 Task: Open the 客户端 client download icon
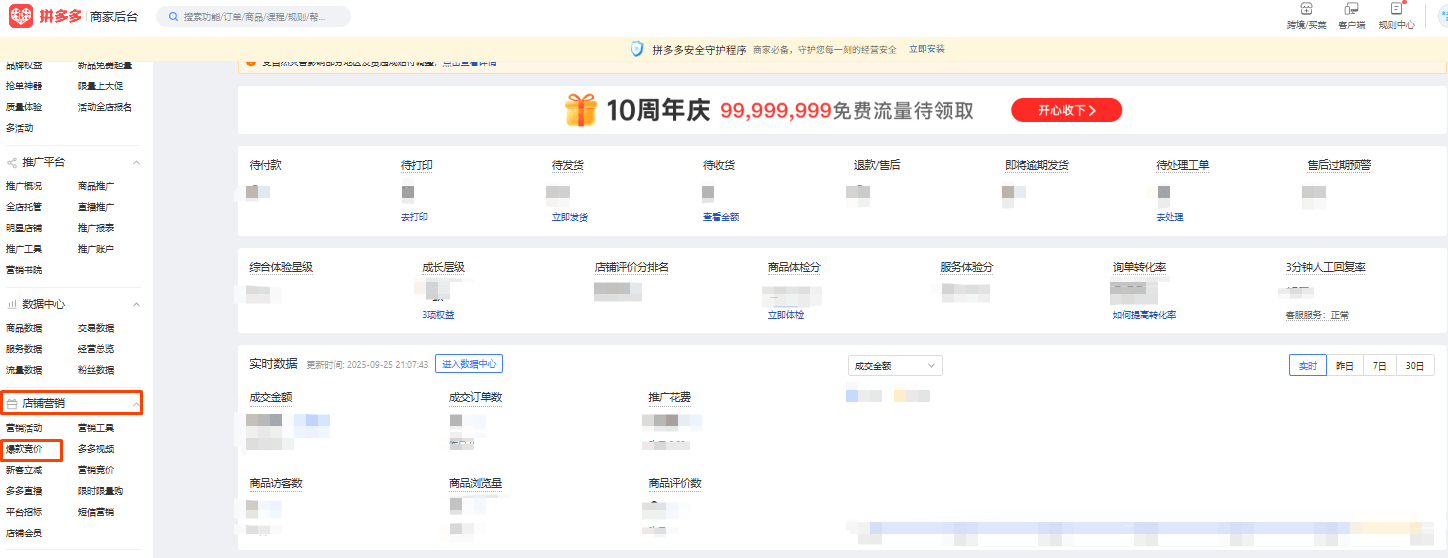(x=1351, y=9)
